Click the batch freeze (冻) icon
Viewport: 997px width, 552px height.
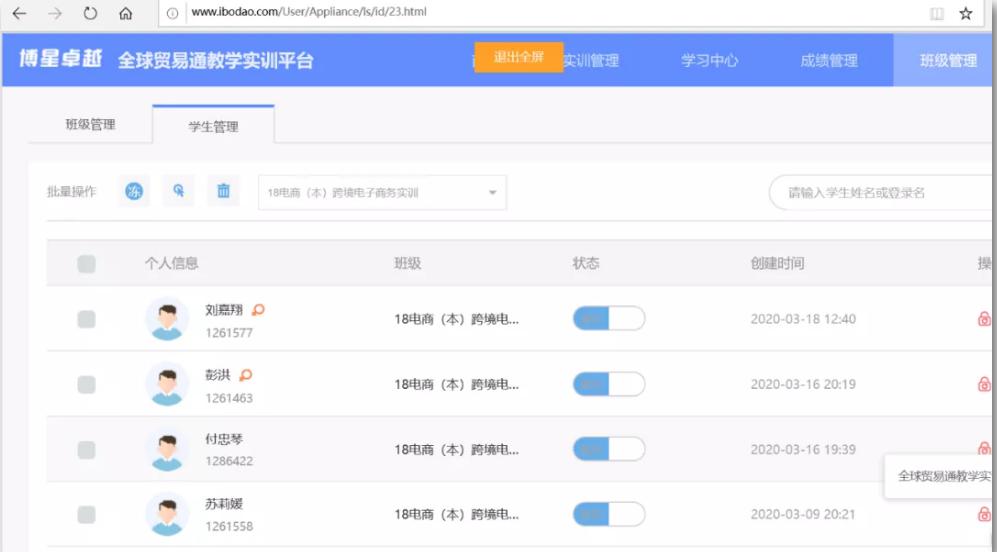click(x=134, y=192)
